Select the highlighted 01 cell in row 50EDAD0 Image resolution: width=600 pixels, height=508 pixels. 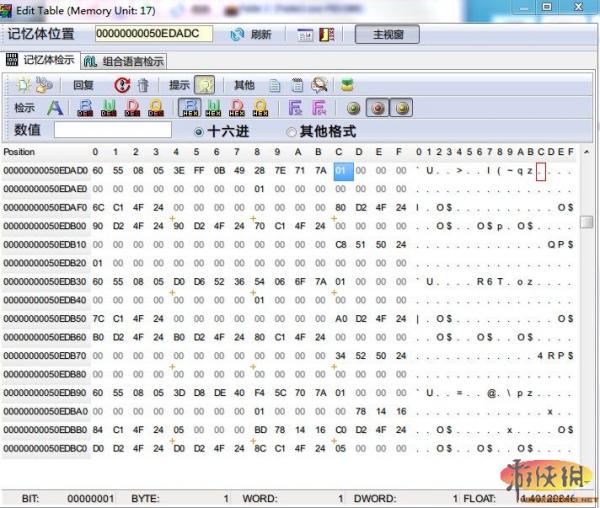[343, 171]
